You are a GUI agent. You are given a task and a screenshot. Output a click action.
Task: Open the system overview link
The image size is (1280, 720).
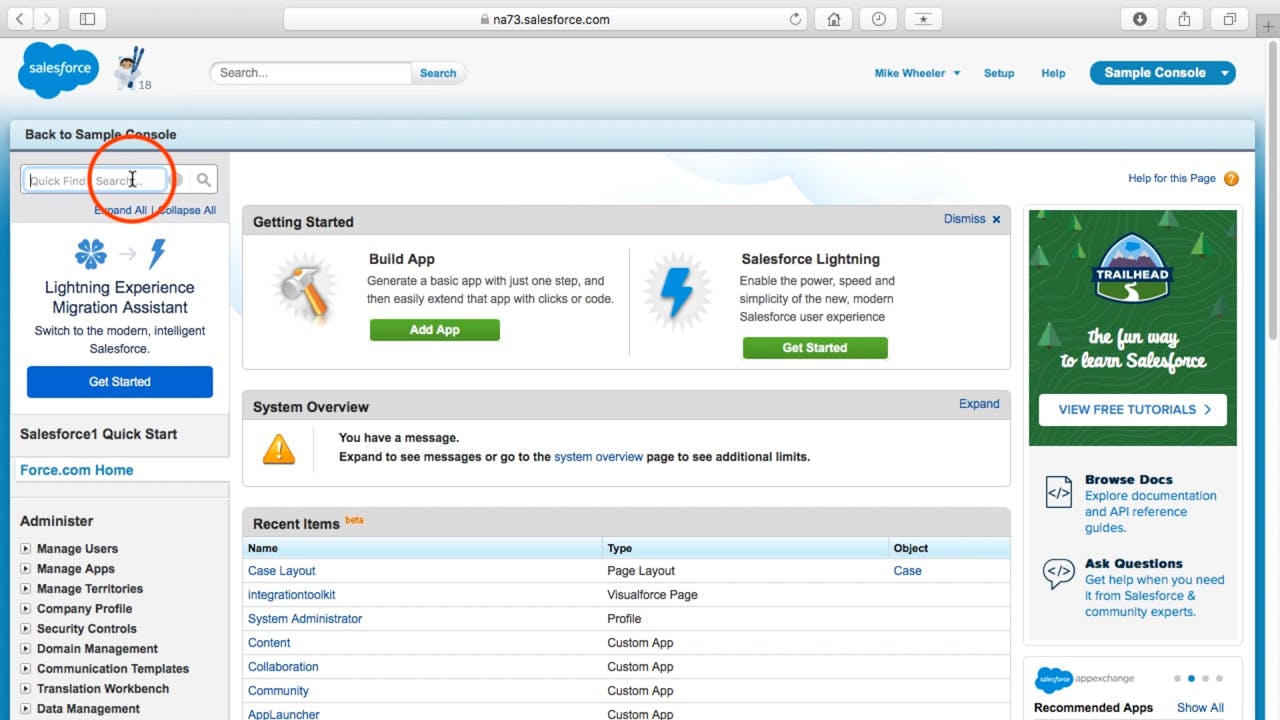click(599, 457)
